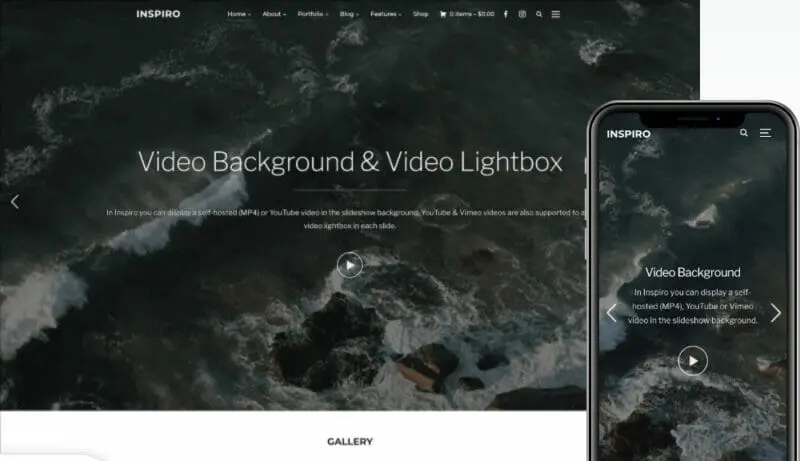Show next slide on phone preview
The height and width of the screenshot is (461, 800).
tap(775, 313)
